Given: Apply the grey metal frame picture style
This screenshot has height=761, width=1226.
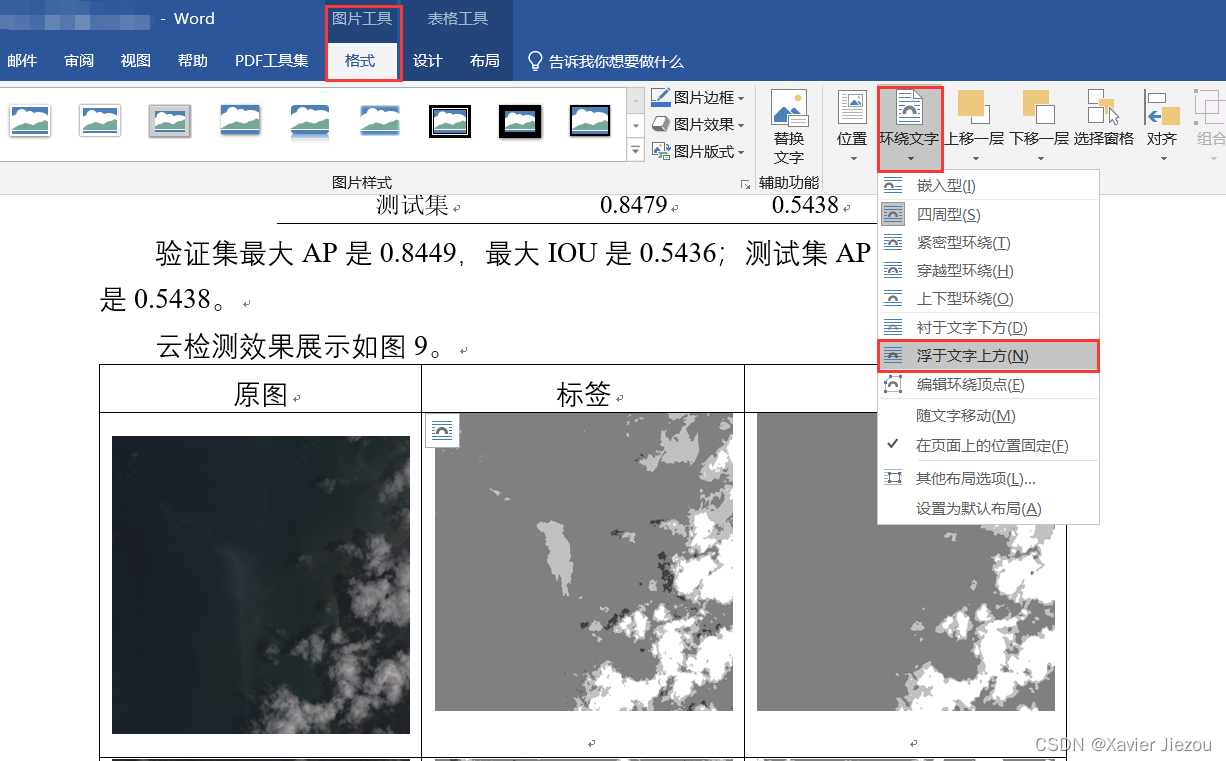Looking at the screenshot, I should tap(170, 121).
